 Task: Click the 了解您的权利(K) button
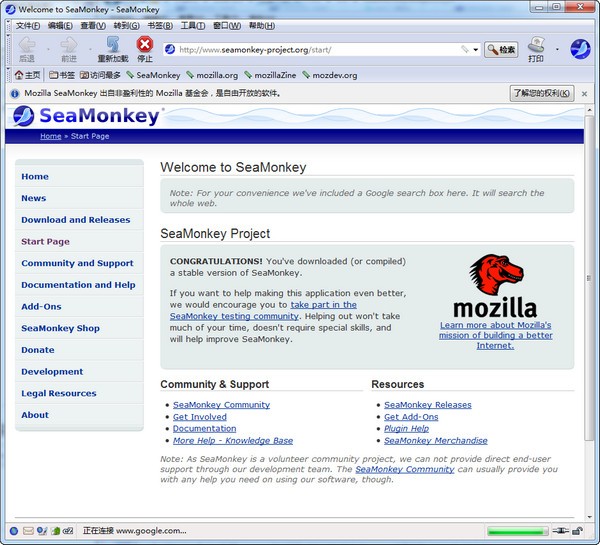coord(542,93)
